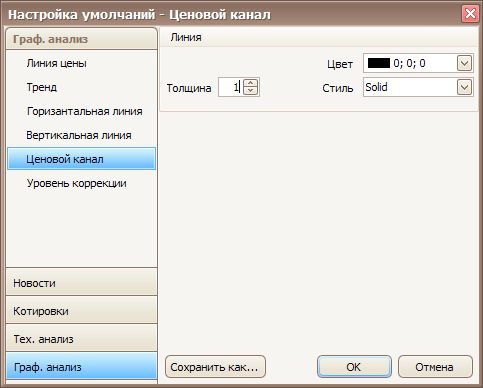Open the 'Цвет' color dropdown arrow

point(465,63)
